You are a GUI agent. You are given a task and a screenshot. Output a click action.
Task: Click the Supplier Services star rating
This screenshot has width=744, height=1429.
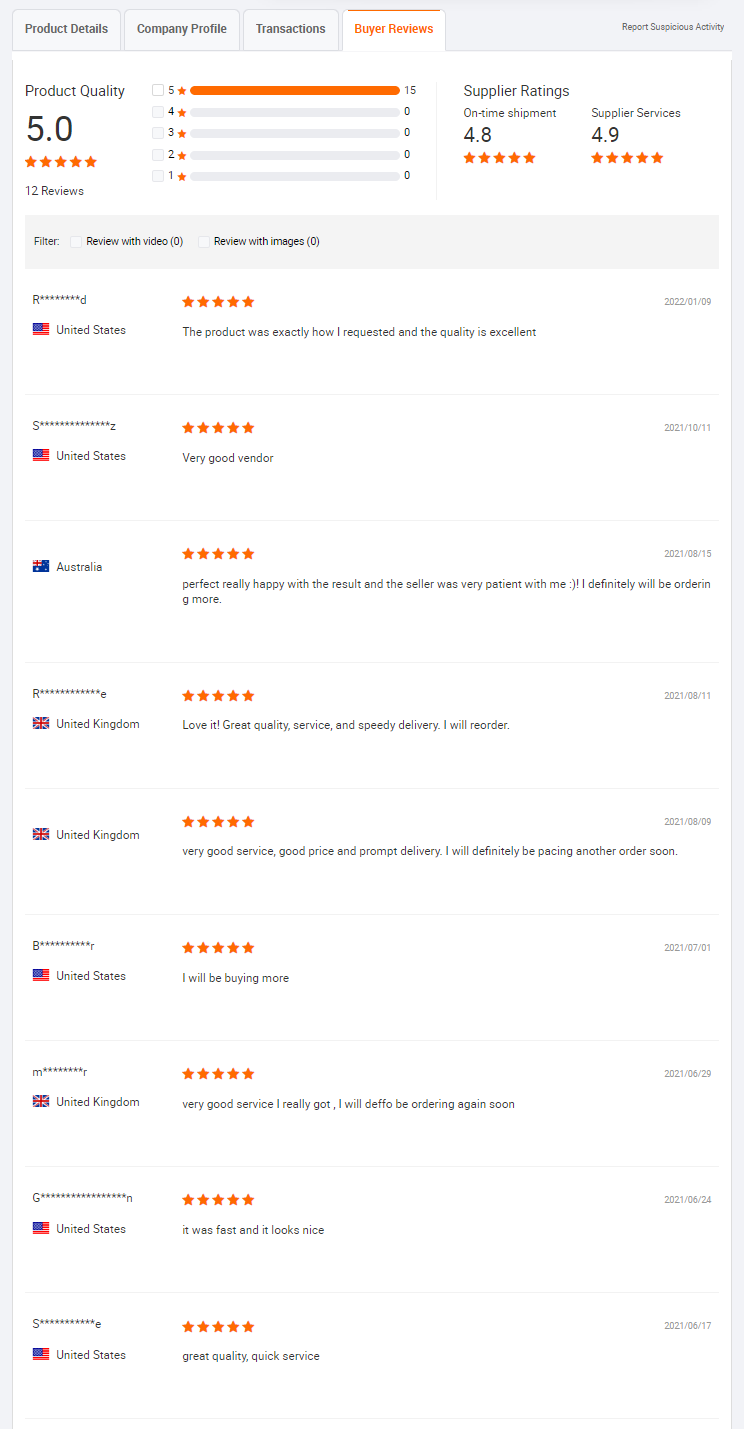coord(627,158)
